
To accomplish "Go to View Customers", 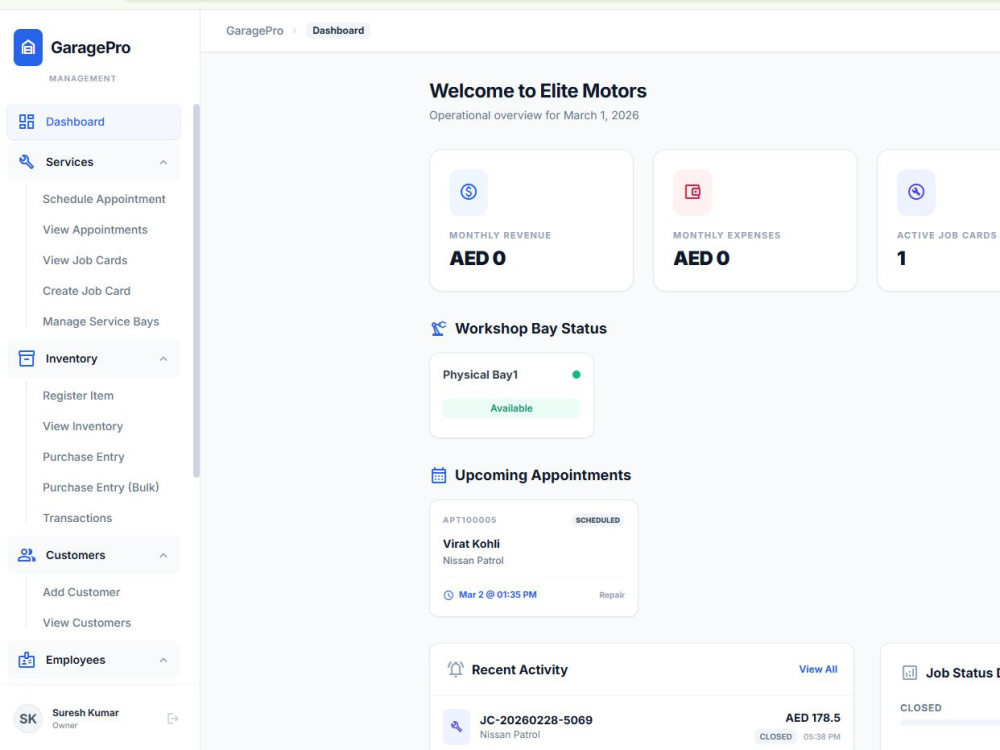I will [x=87, y=622].
